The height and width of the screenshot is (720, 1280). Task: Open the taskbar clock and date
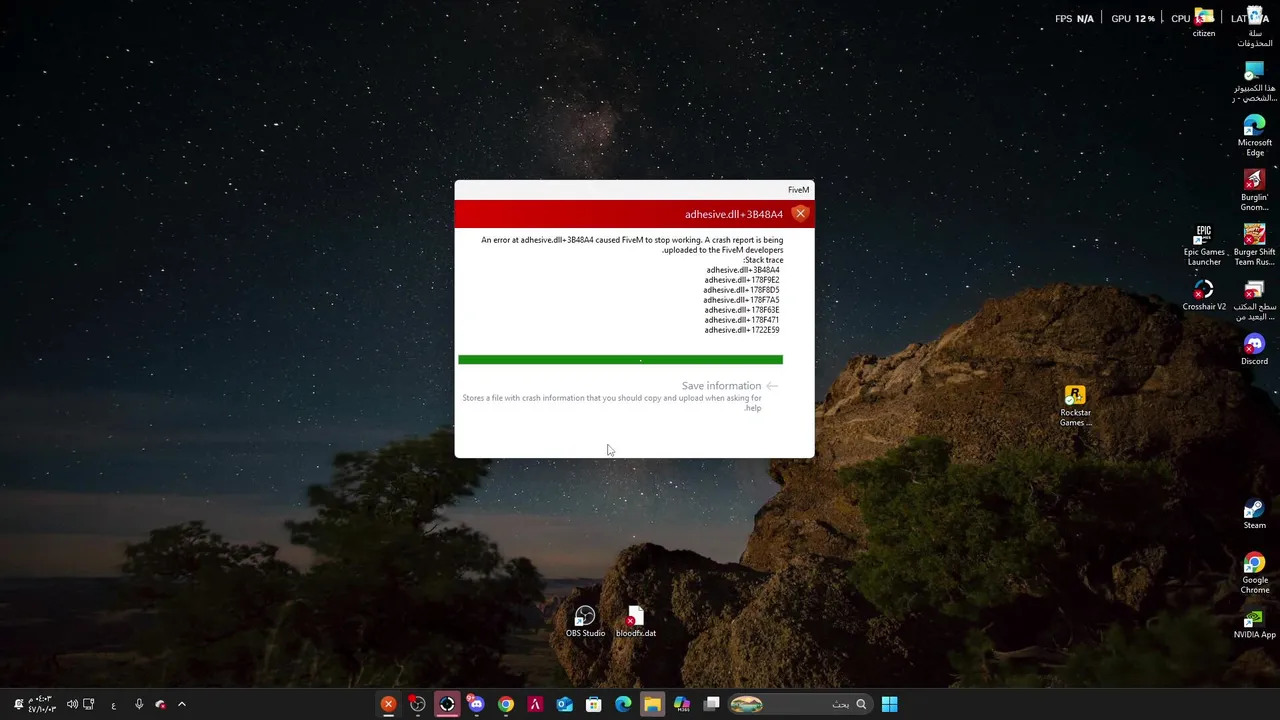tap(42, 704)
